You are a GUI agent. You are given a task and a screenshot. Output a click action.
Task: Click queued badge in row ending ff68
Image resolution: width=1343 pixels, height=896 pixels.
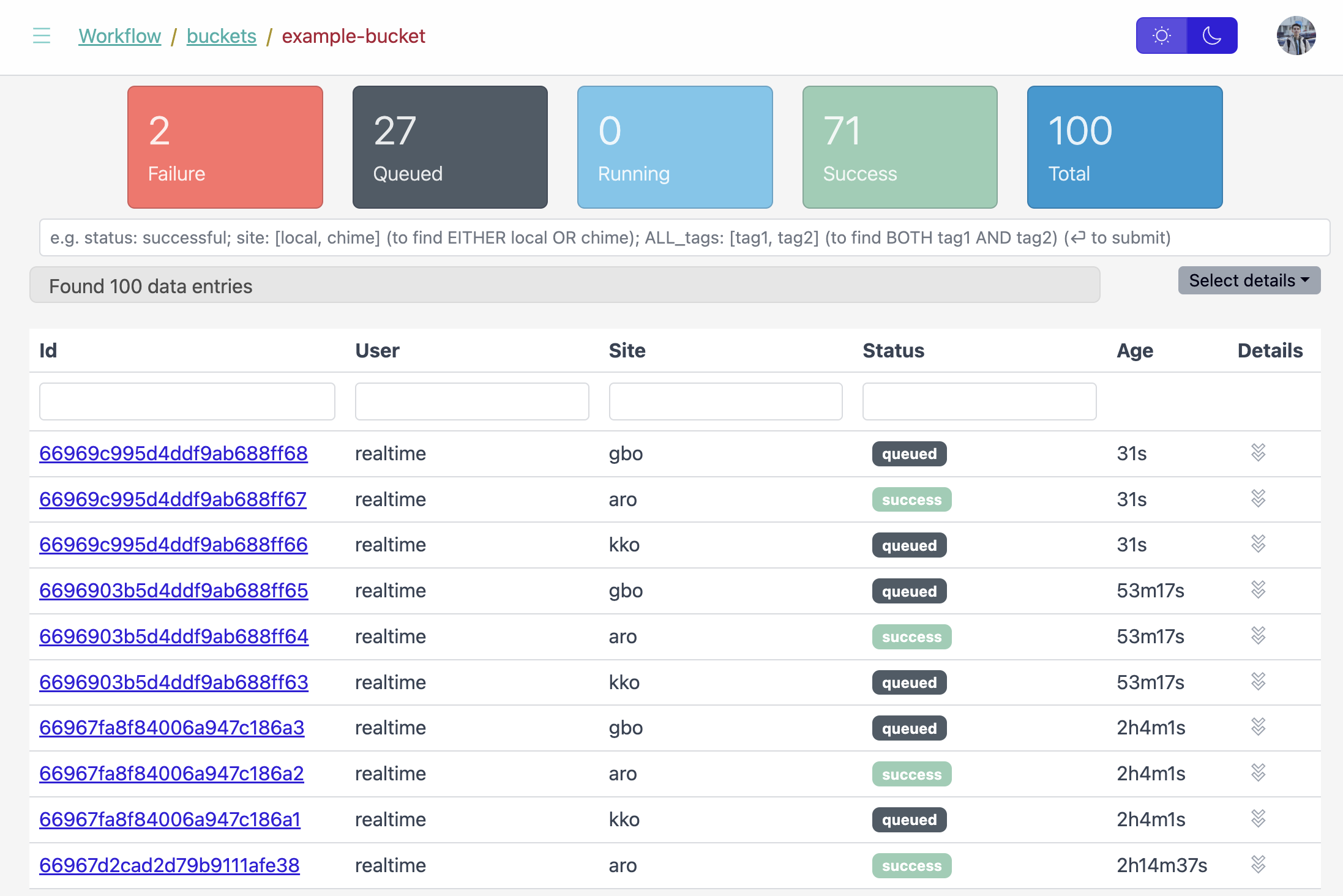click(909, 454)
